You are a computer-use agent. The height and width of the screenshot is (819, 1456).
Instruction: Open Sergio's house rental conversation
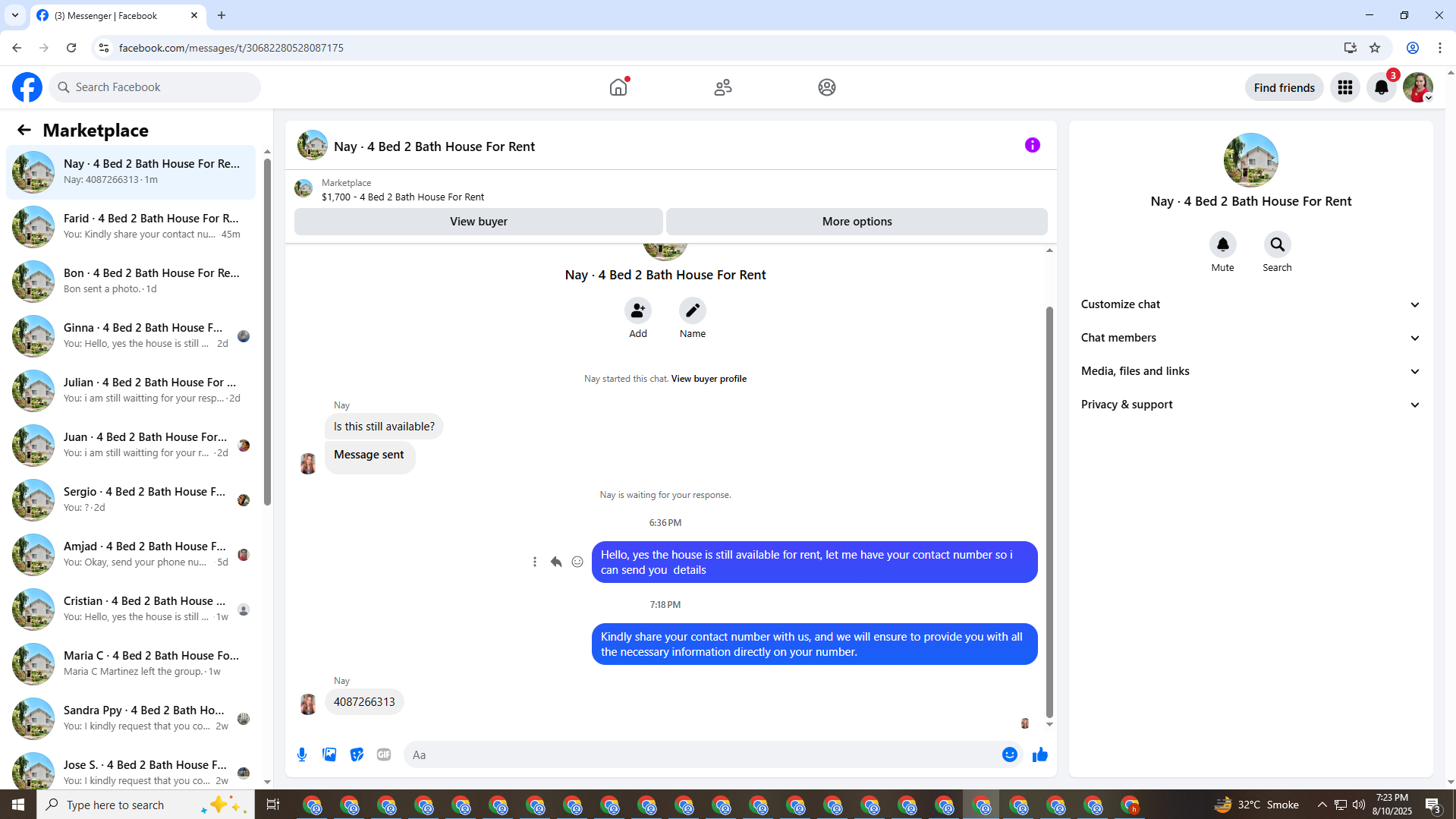[131, 499]
